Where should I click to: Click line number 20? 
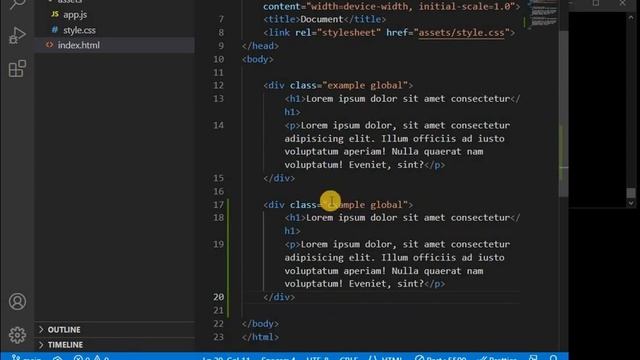(x=218, y=297)
